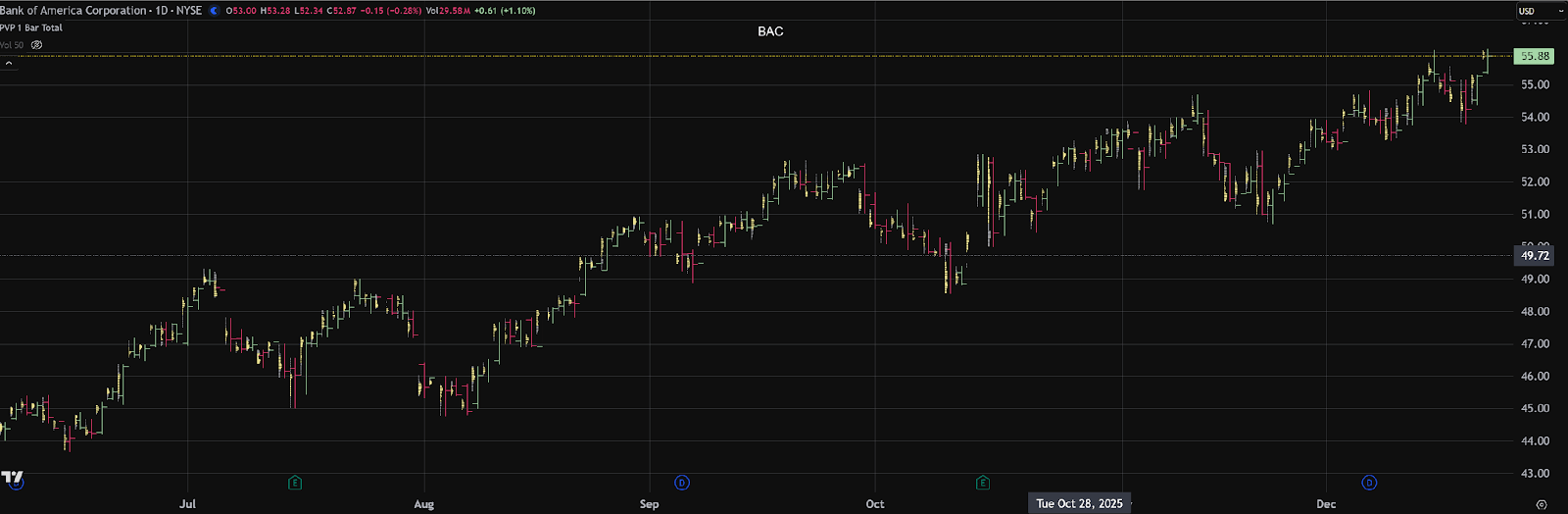Screen dimensions: 1568x514
Task: Click the moon market-status icon beside NYSE
Action: [214, 11]
